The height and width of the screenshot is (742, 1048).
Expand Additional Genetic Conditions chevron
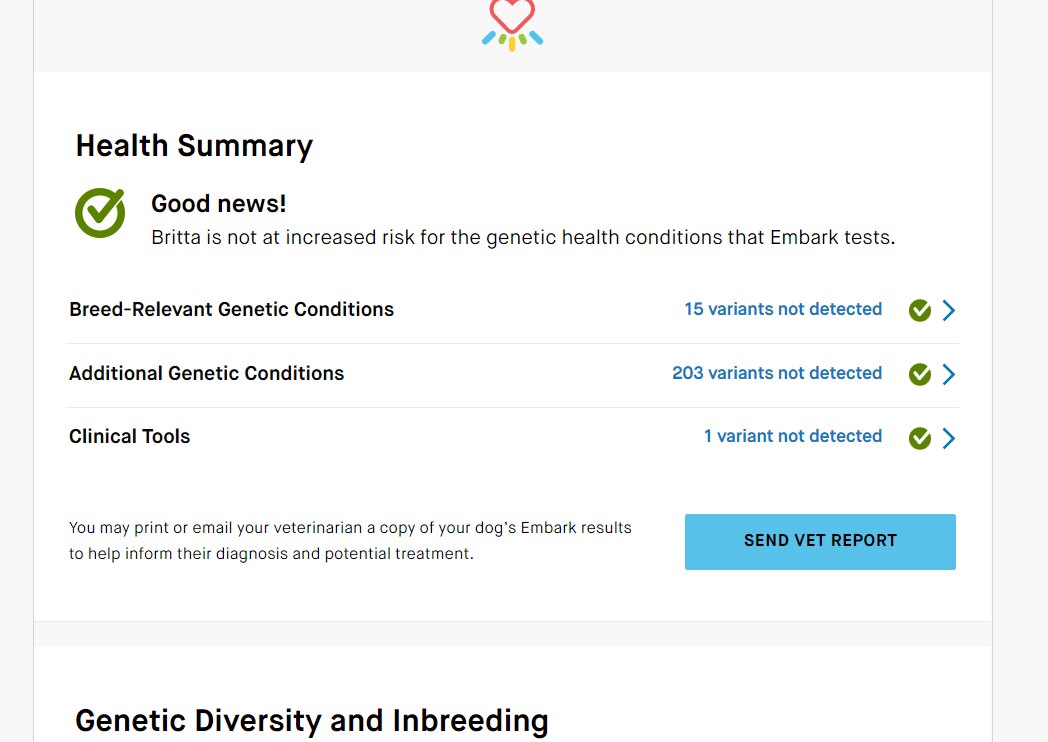coord(948,374)
